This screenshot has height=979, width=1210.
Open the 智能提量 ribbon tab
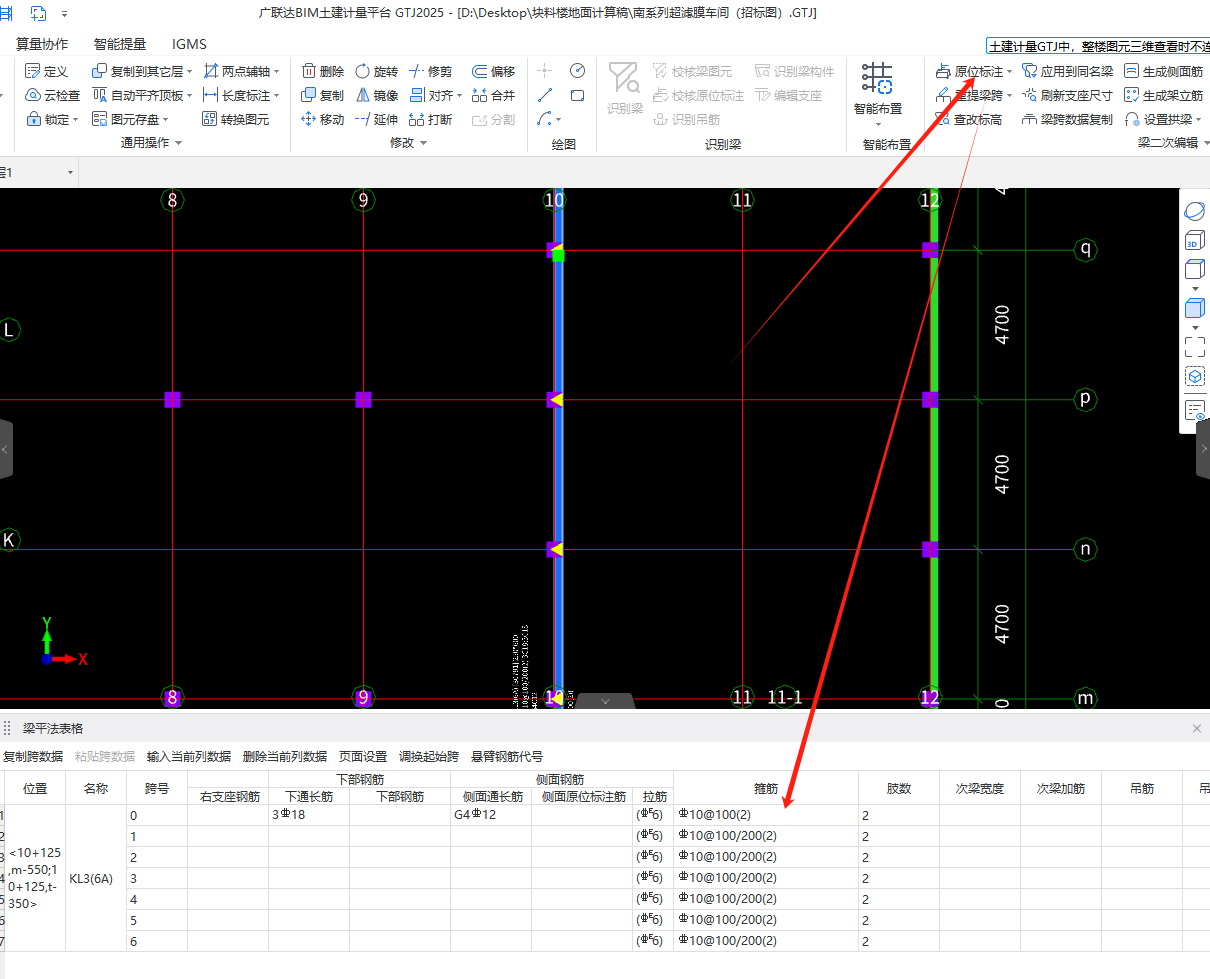point(120,44)
